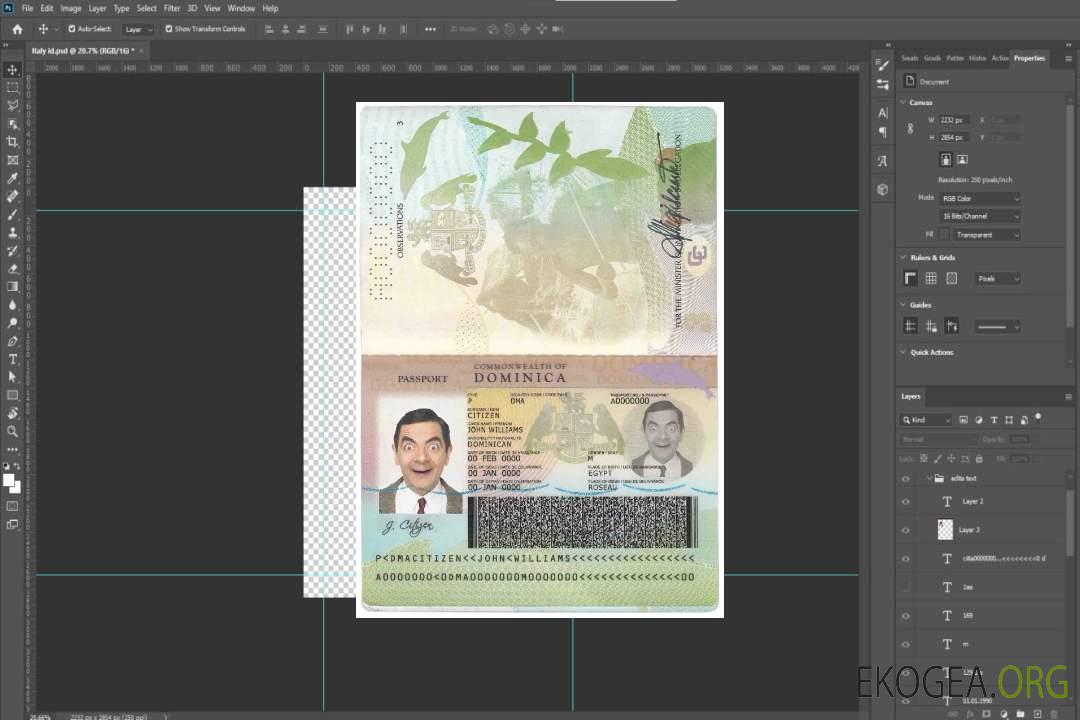
Task: Open the guide line style dropdown
Action: pos(998,327)
